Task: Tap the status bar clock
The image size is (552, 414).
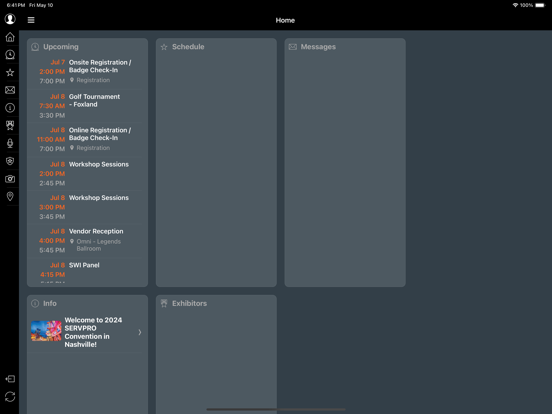Action: tap(16, 5)
